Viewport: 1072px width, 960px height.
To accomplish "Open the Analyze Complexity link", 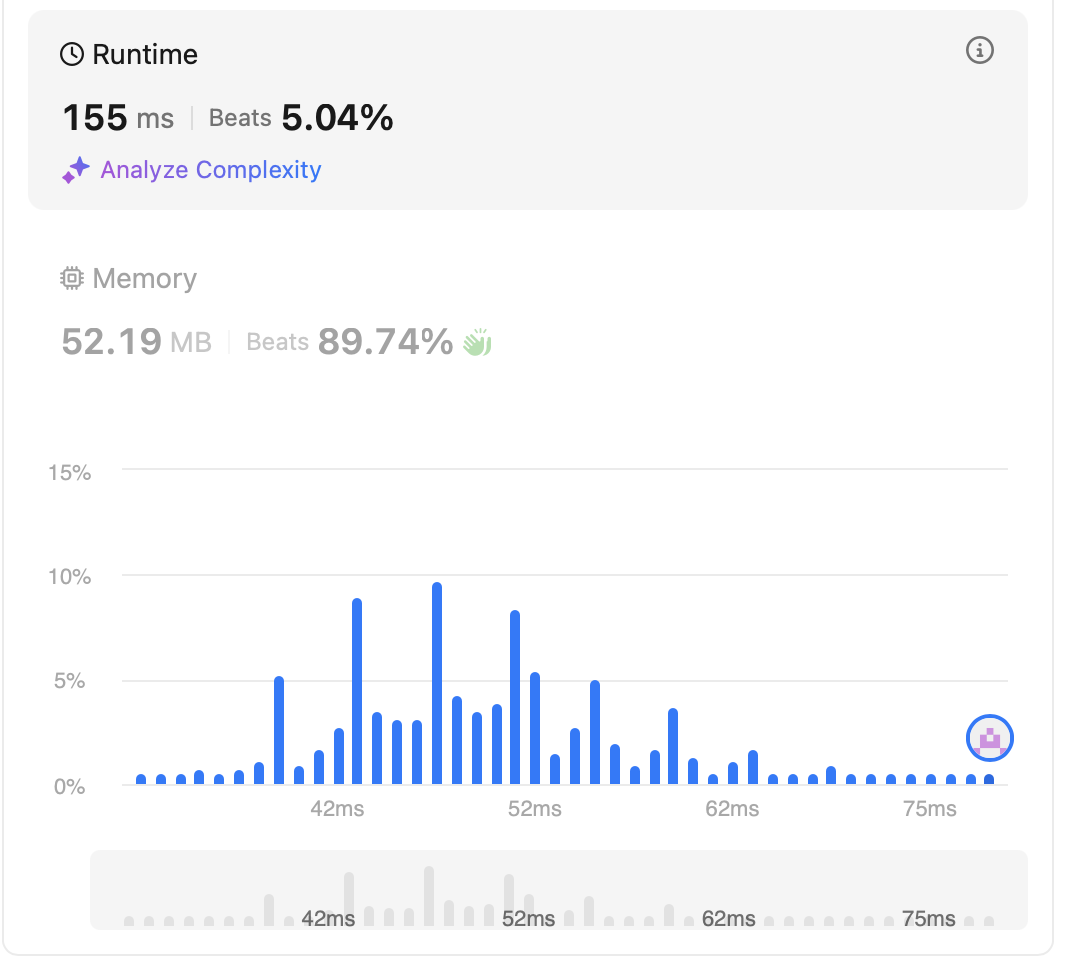I will click(211, 170).
